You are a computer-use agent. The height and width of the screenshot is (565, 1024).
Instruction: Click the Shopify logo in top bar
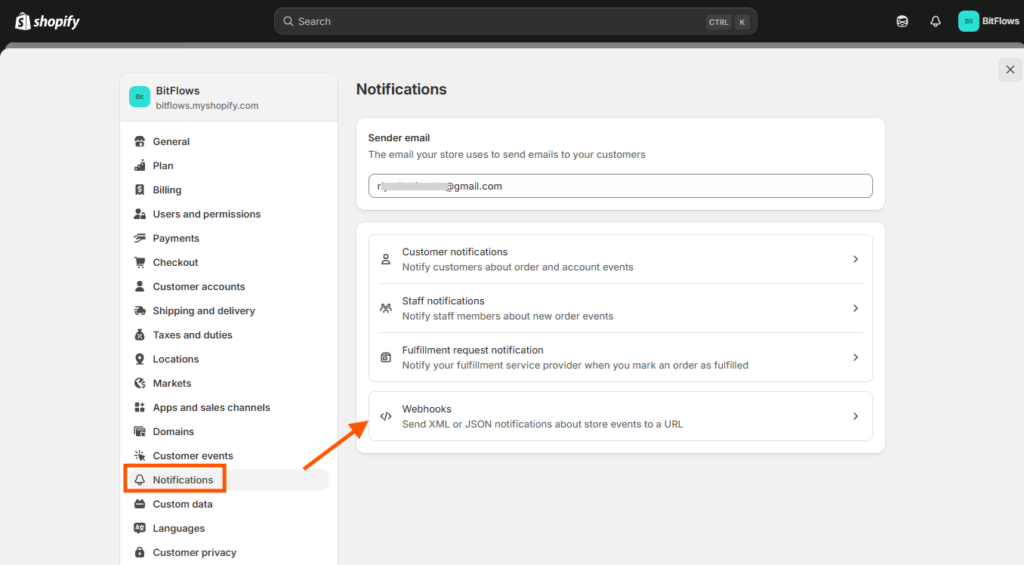pos(47,21)
